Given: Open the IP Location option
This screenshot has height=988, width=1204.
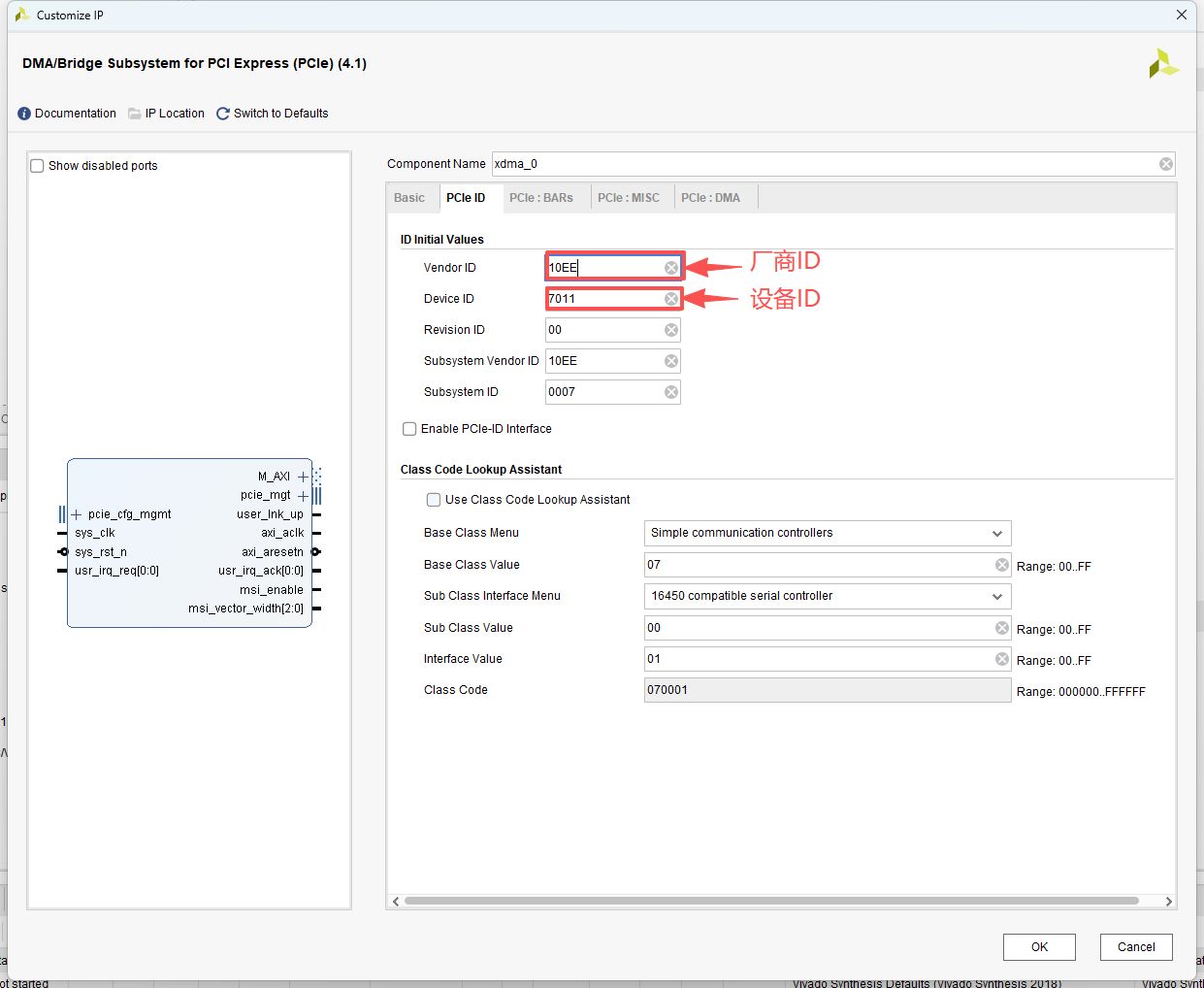Looking at the screenshot, I should pos(175,114).
